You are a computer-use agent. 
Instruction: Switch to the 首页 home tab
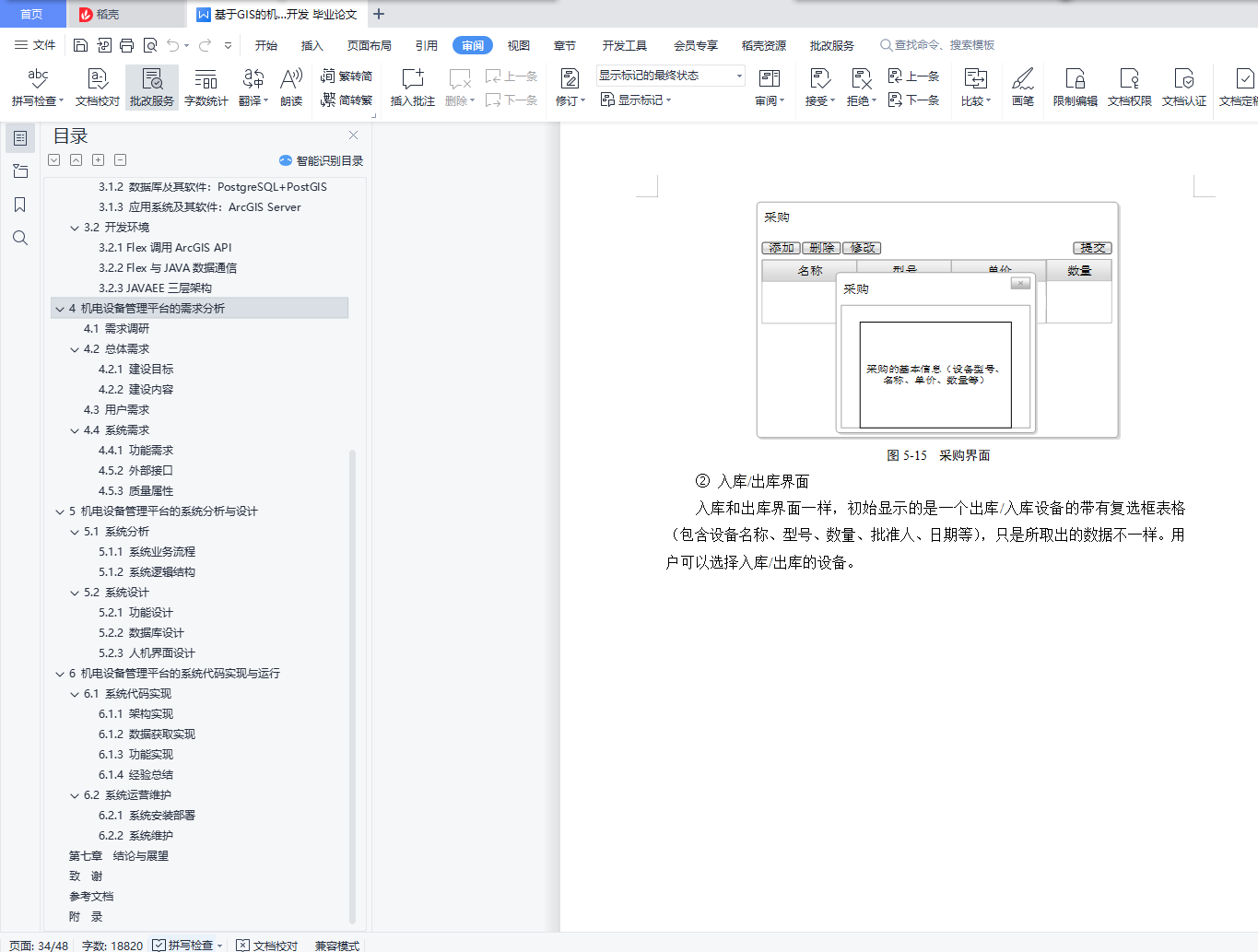pyautogui.click(x=32, y=14)
